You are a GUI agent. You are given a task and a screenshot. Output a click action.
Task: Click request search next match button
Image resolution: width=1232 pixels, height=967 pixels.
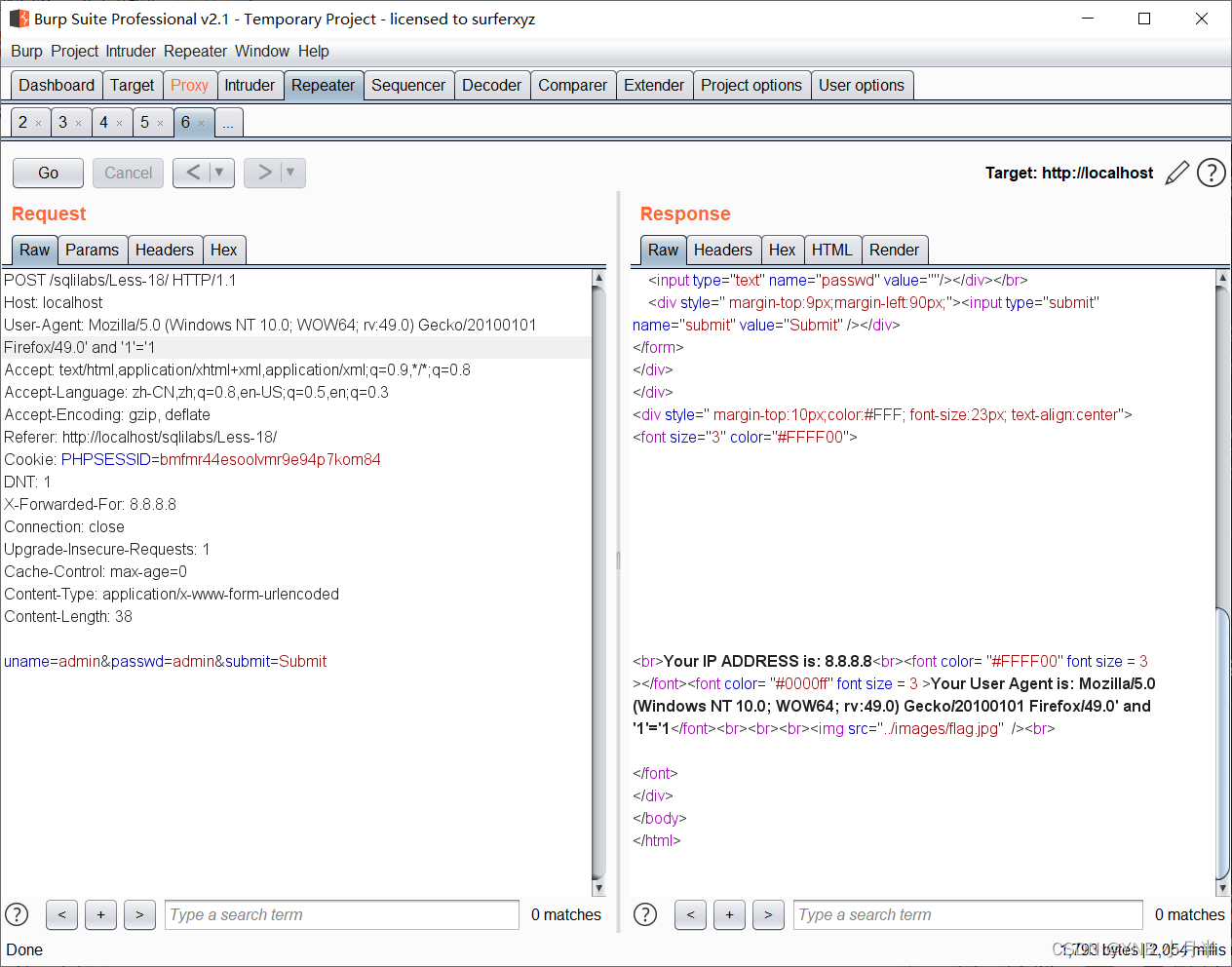(139, 914)
